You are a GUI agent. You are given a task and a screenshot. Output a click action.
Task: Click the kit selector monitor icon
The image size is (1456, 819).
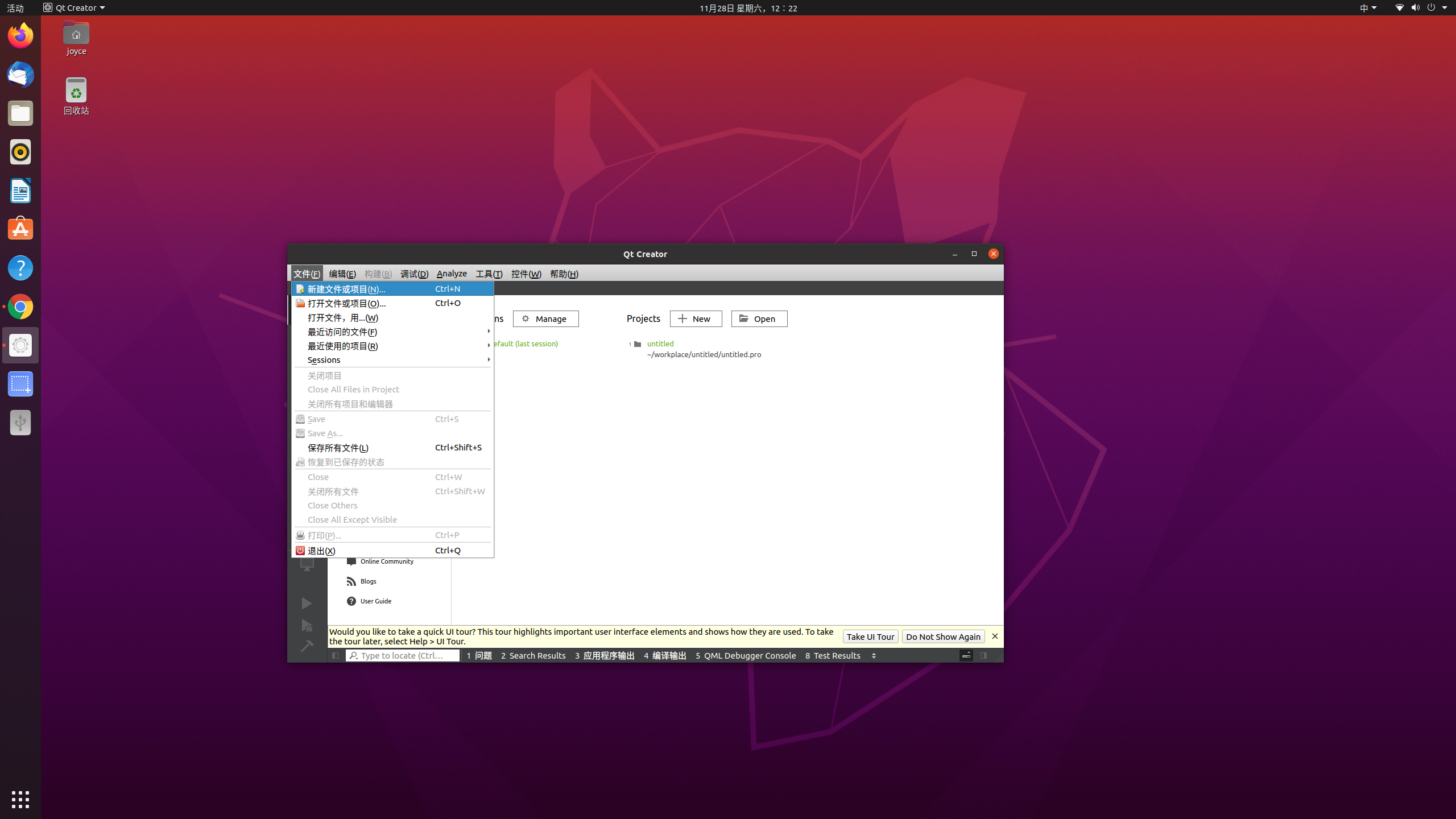pyautogui.click(x=307, y=564)
